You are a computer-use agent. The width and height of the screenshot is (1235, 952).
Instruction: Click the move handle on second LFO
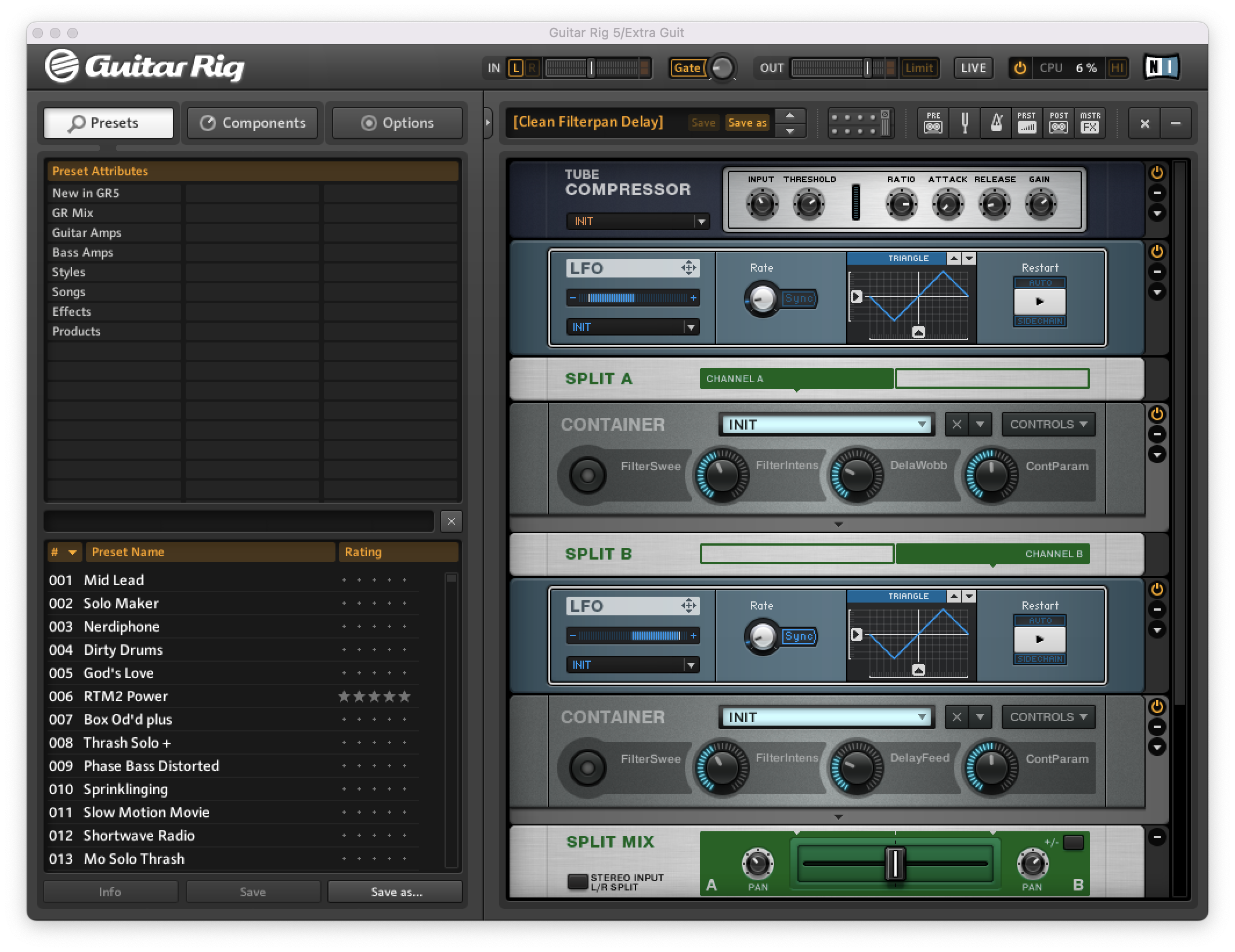click(688, 605)
